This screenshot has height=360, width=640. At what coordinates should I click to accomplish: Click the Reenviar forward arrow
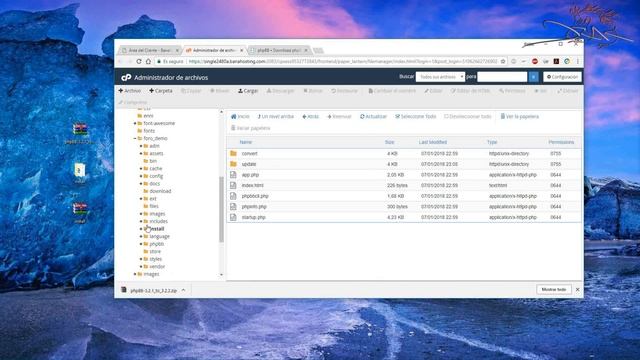click(339, 116)
